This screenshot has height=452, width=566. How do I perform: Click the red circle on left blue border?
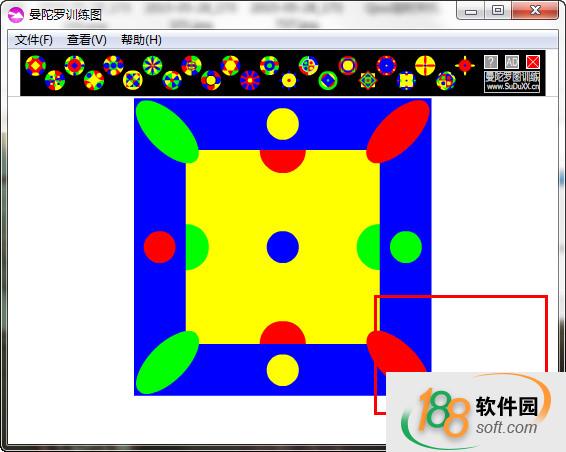point(160,247)
